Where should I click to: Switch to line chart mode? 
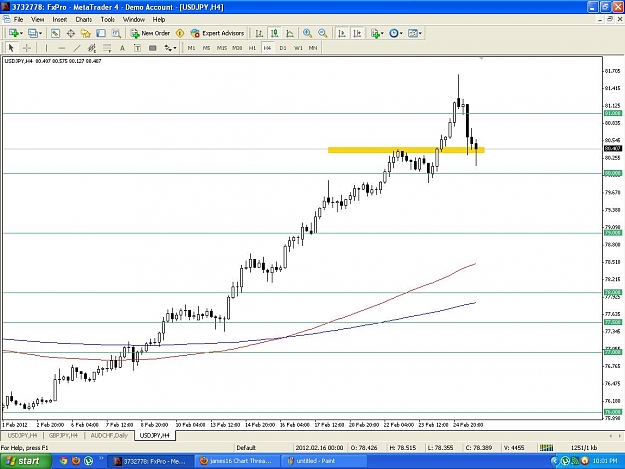290,33
